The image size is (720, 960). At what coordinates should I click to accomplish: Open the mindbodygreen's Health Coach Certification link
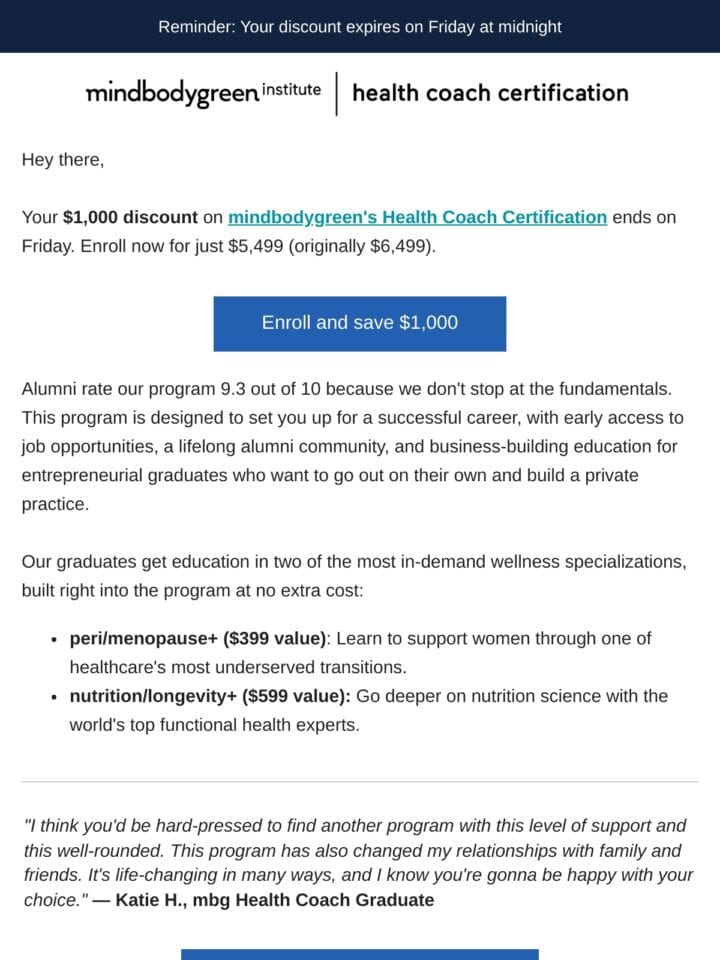(x=418, y=217)
